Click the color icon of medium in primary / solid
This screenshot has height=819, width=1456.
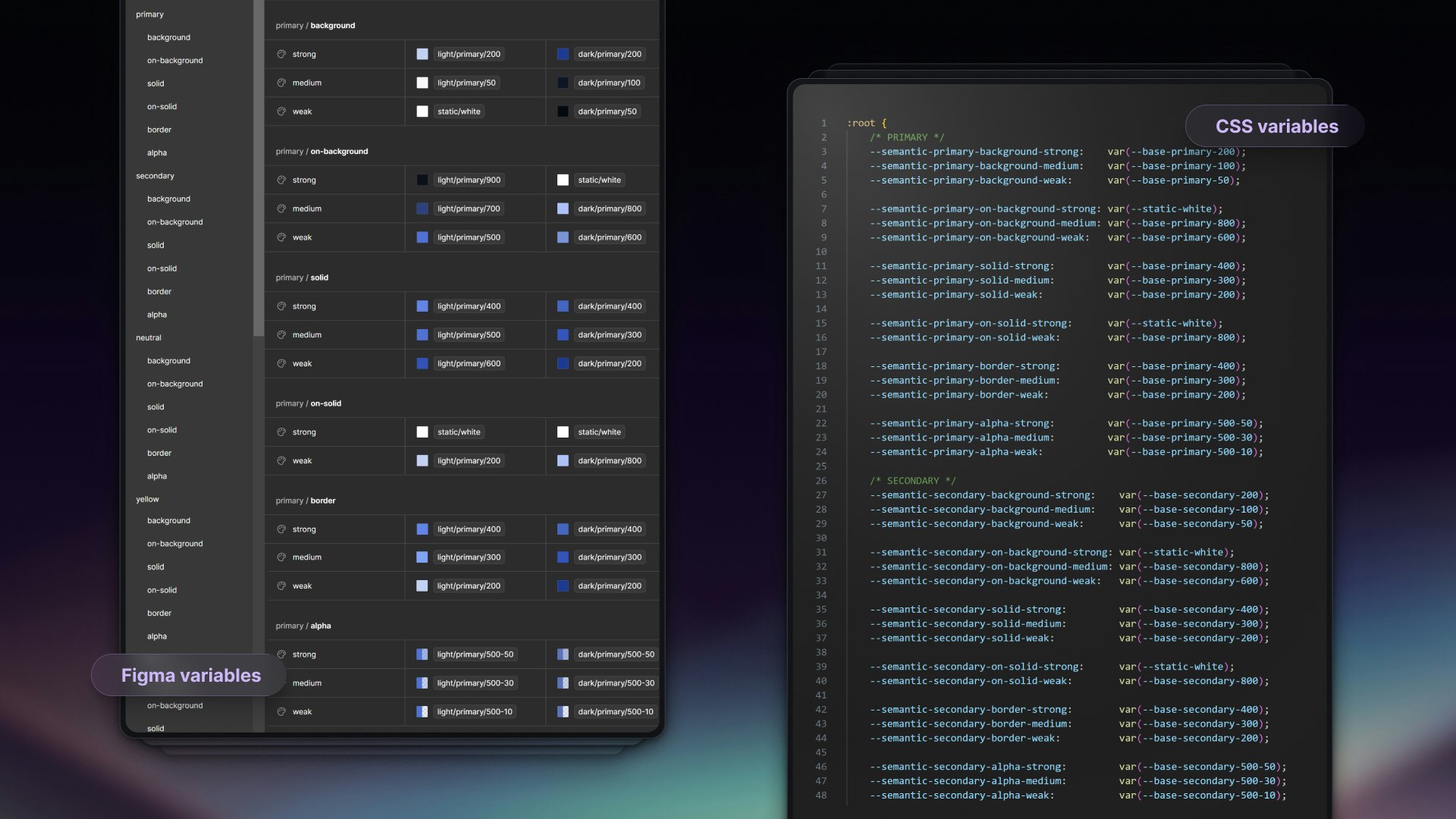(281, 334)
